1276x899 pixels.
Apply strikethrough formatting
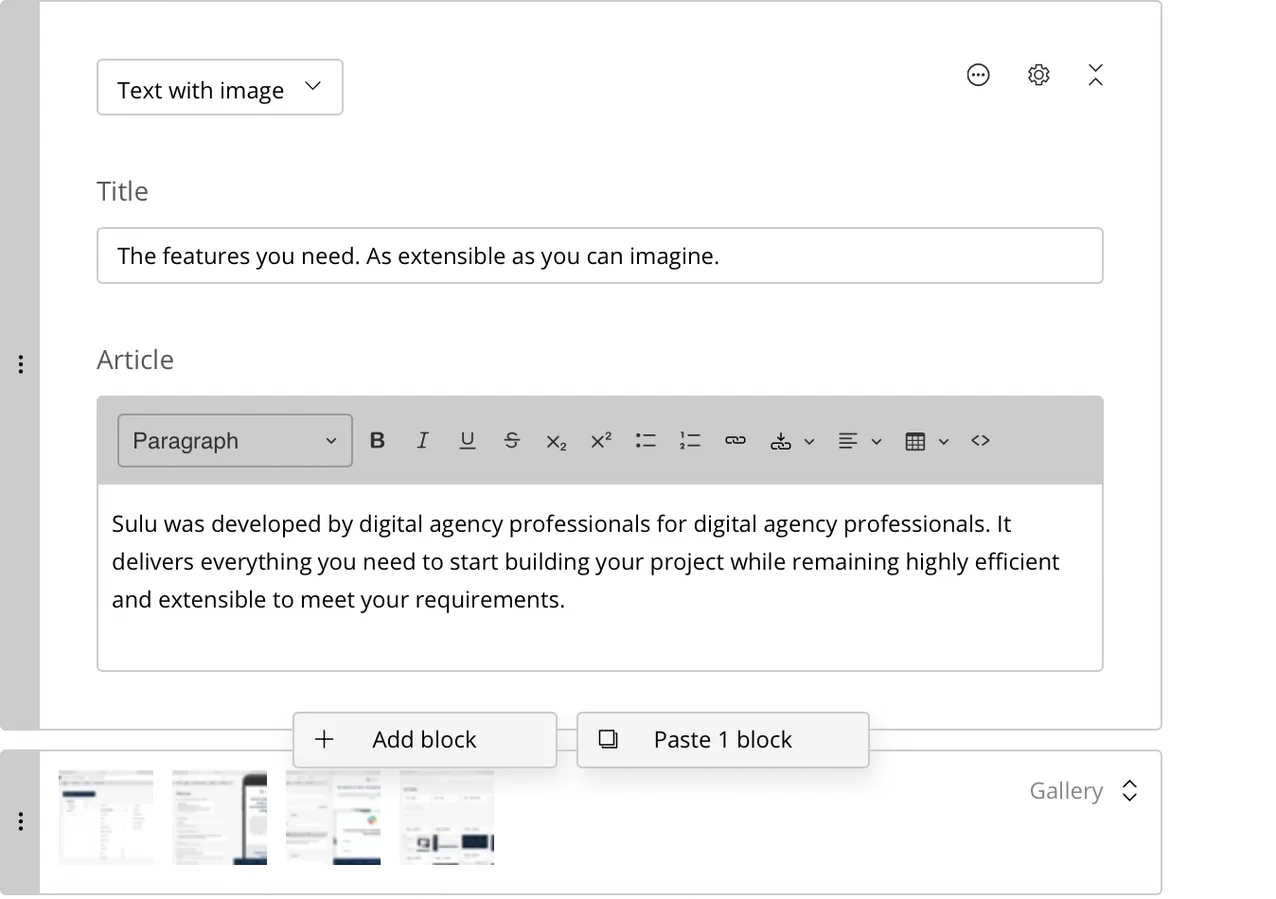pos(511,441)
